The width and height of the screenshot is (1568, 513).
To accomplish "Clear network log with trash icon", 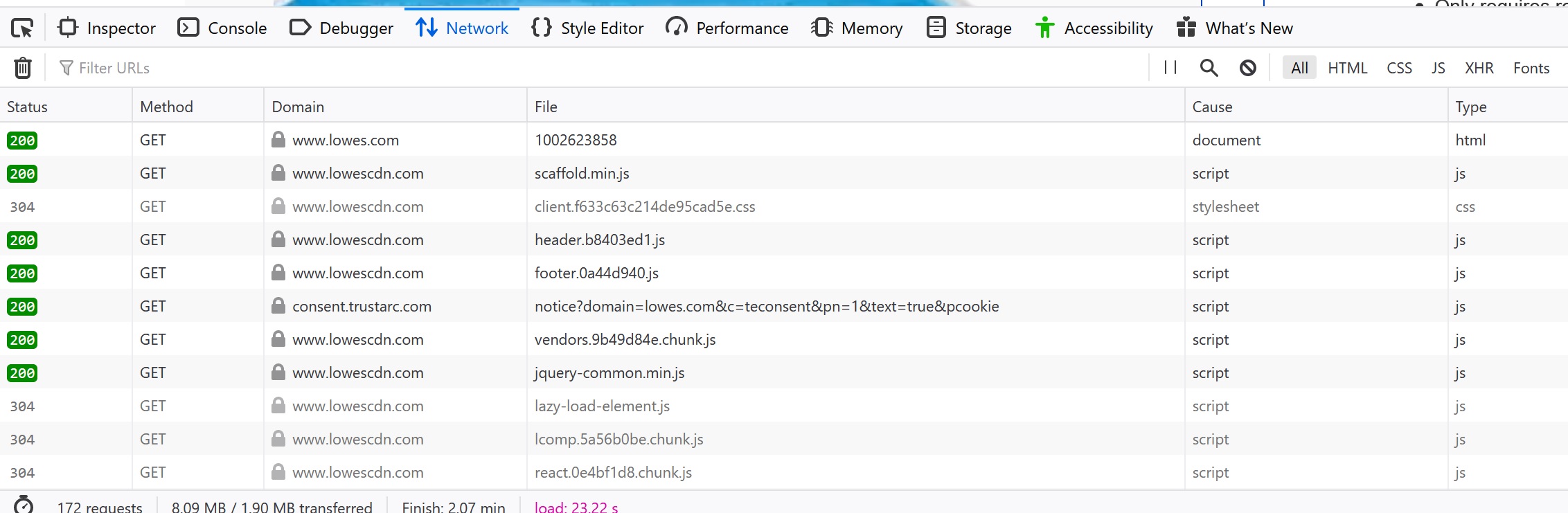I will point(23,68).
